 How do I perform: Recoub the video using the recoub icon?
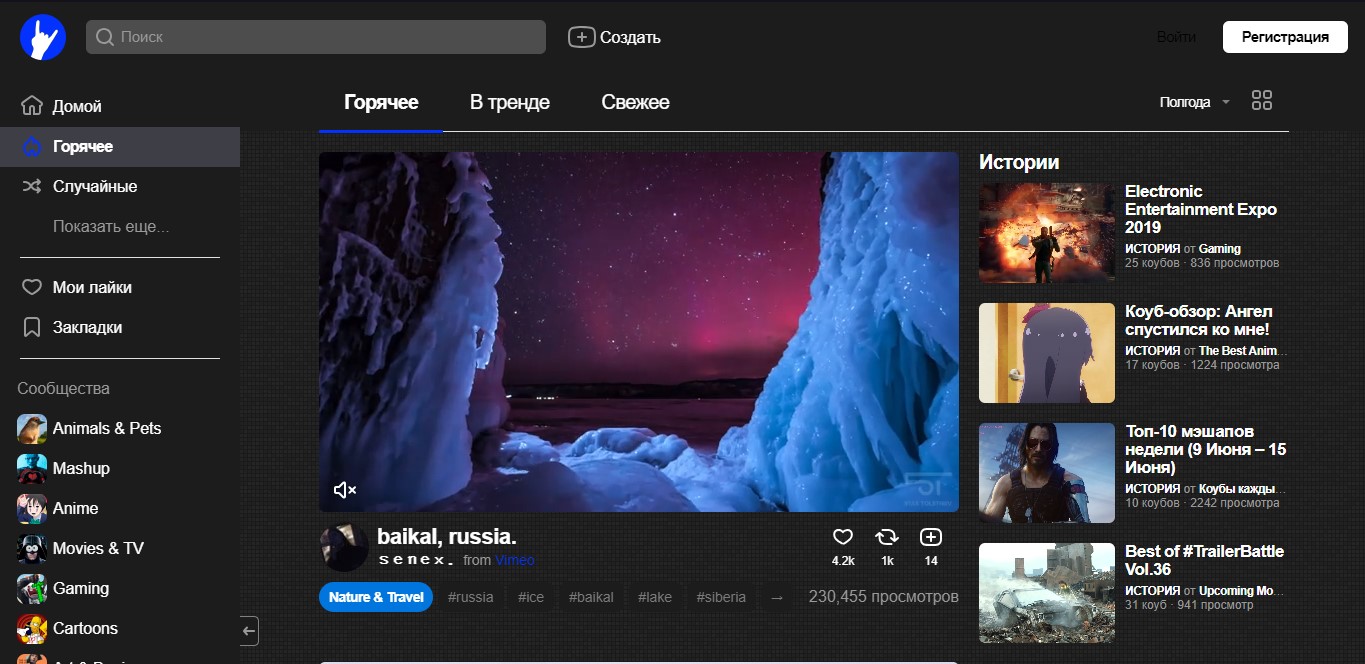click(x=886, y=537)
